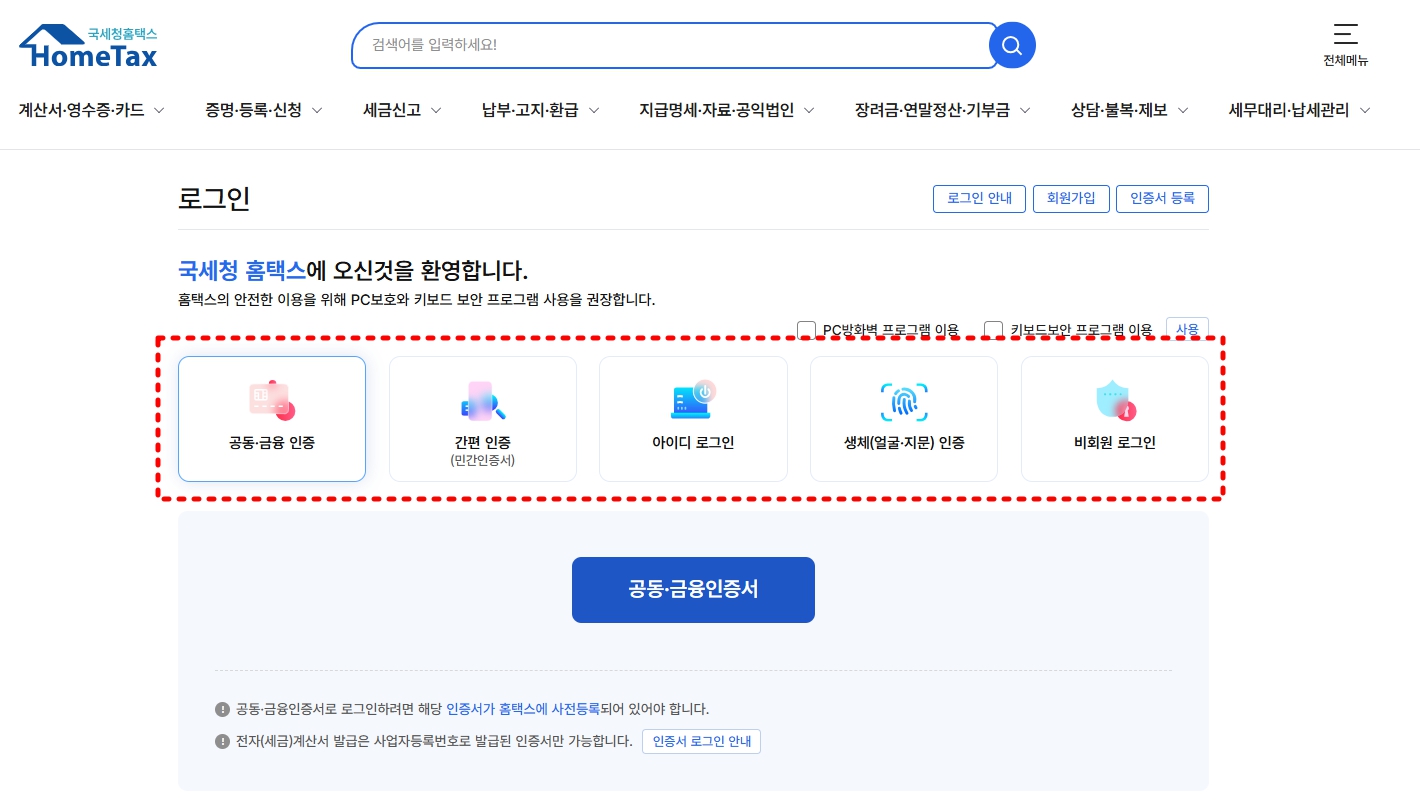Screen dimensions: 1420x800
Task: Click the 인증서 등록 button
Action: coord(1162,198)
